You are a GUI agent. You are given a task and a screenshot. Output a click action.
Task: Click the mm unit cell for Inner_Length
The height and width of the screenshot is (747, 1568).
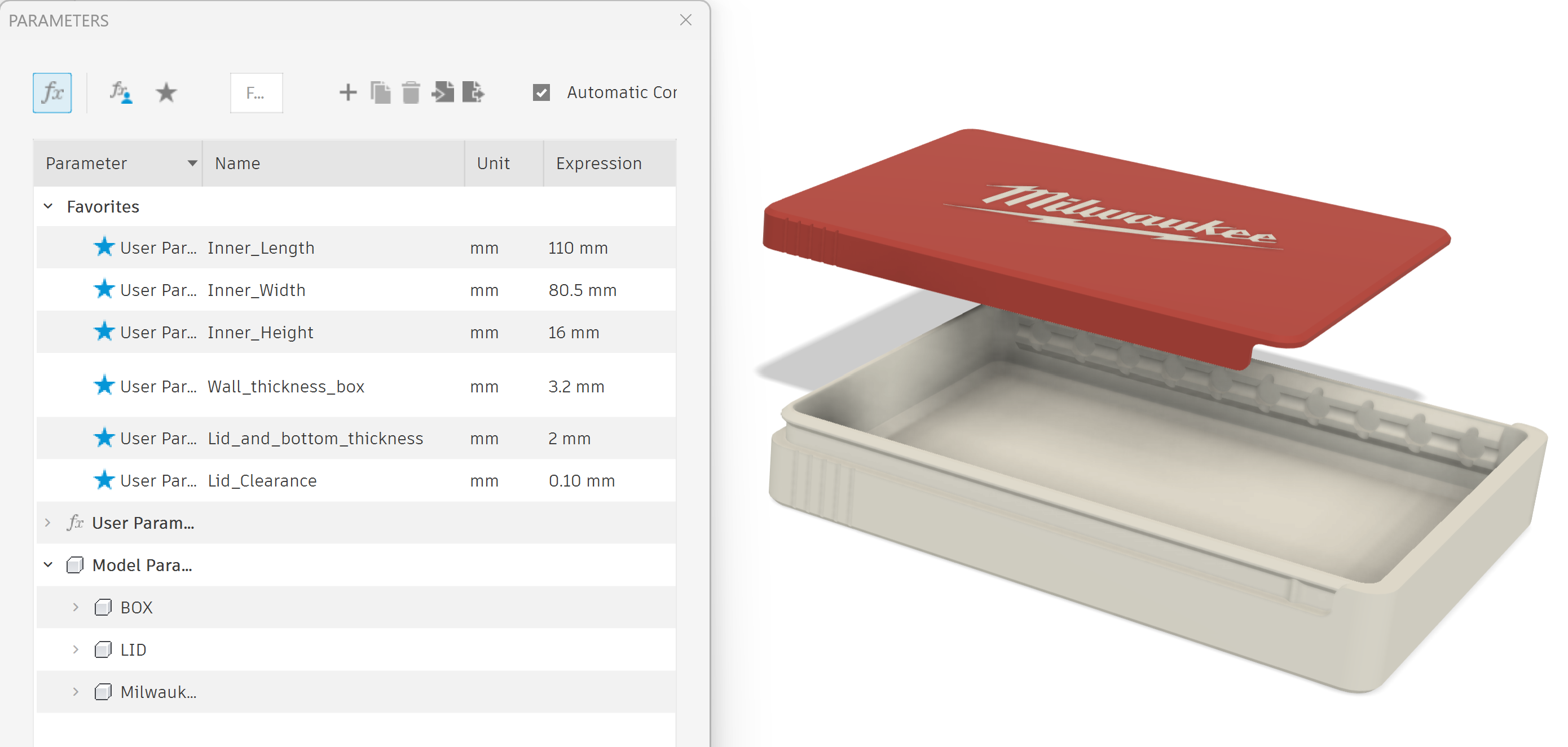tap(485, 248)
